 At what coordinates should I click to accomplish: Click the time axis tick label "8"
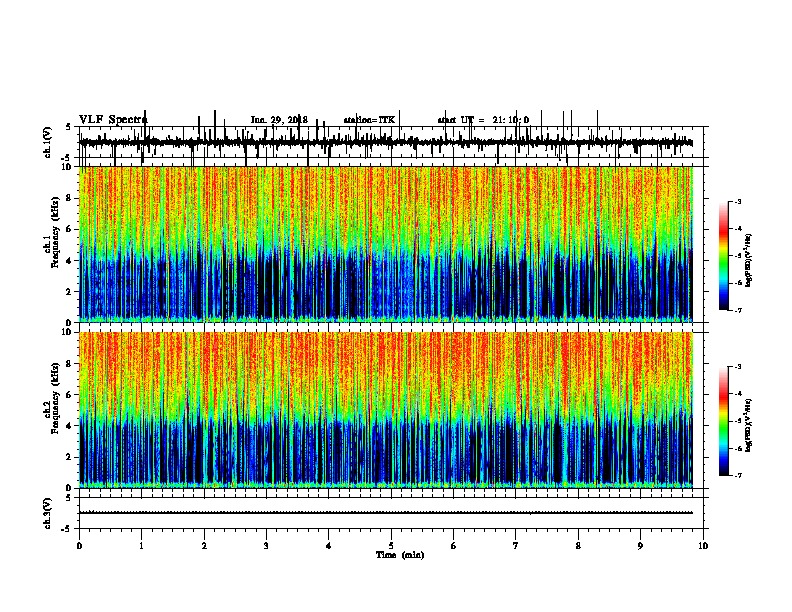tap(578, 546)
